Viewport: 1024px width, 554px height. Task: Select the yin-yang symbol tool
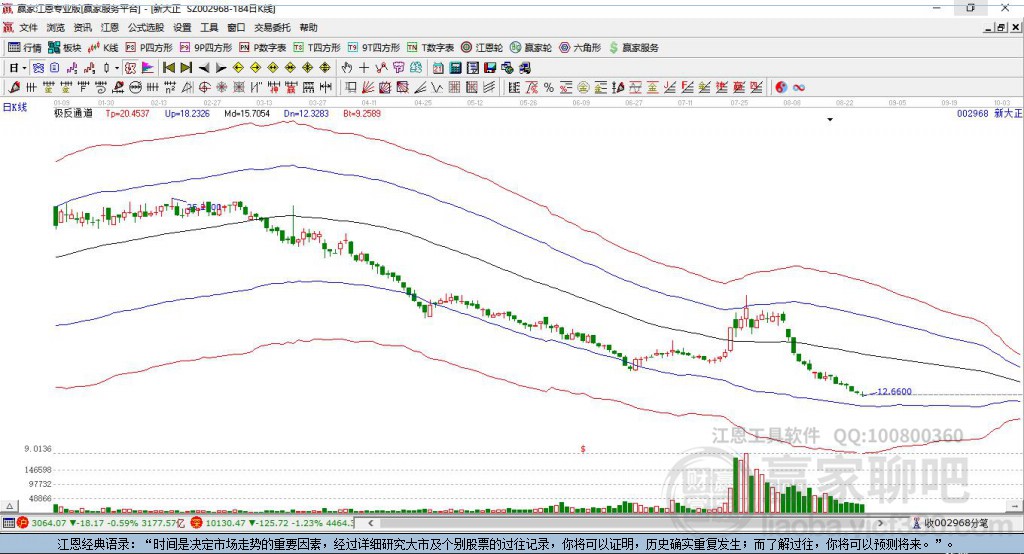coord(781,88)
